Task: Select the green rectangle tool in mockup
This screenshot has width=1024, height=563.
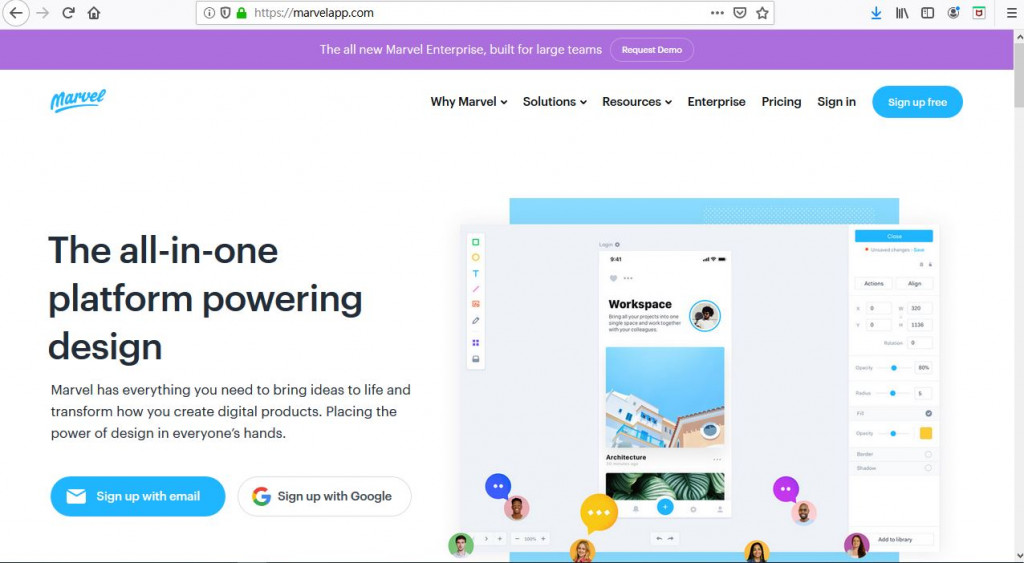Action: click(x=475, y=242)
